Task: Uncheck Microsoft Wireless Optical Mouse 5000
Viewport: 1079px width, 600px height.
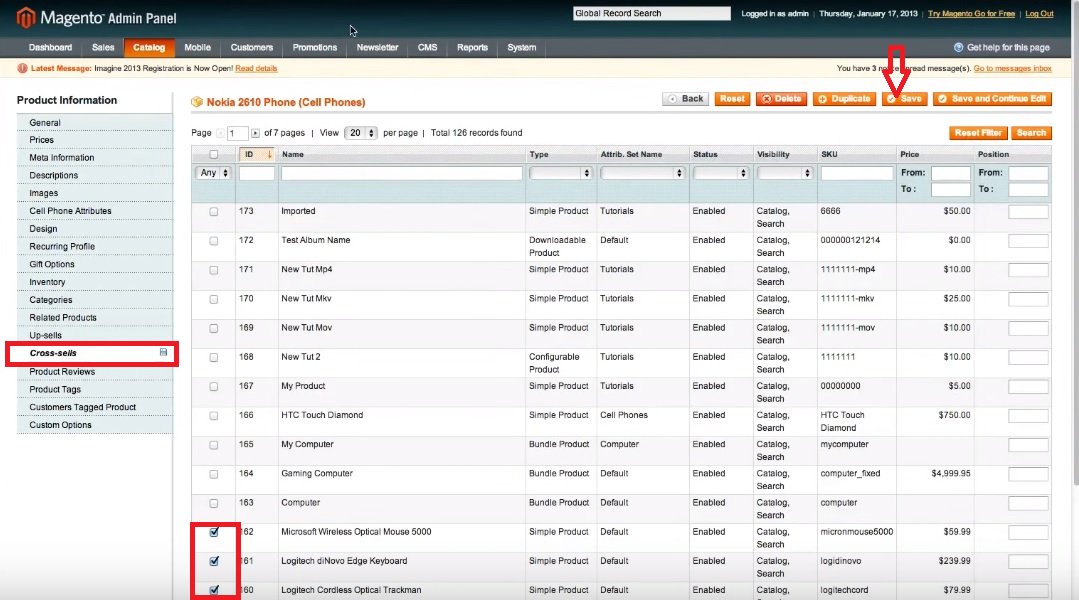Action: point(214,533)
